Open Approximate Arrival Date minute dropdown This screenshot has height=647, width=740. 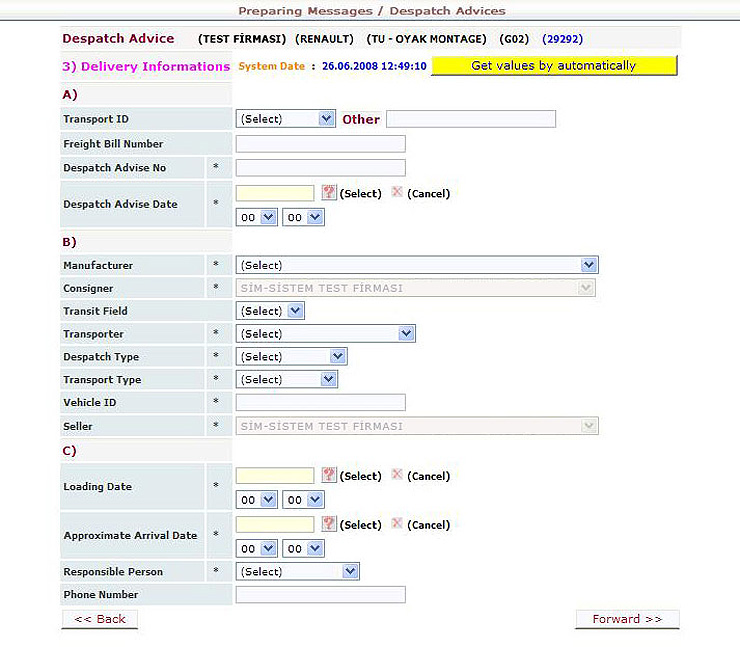303,549
